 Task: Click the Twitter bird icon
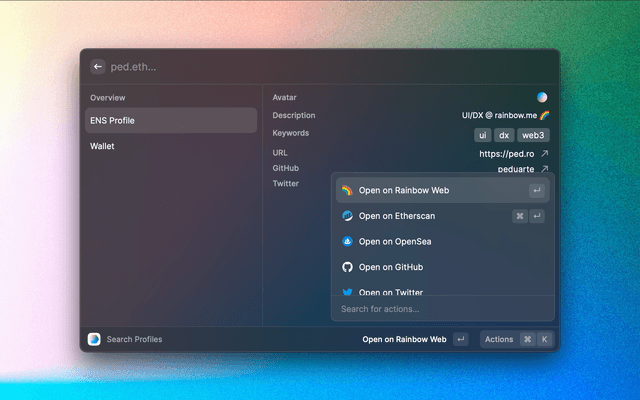347,292
